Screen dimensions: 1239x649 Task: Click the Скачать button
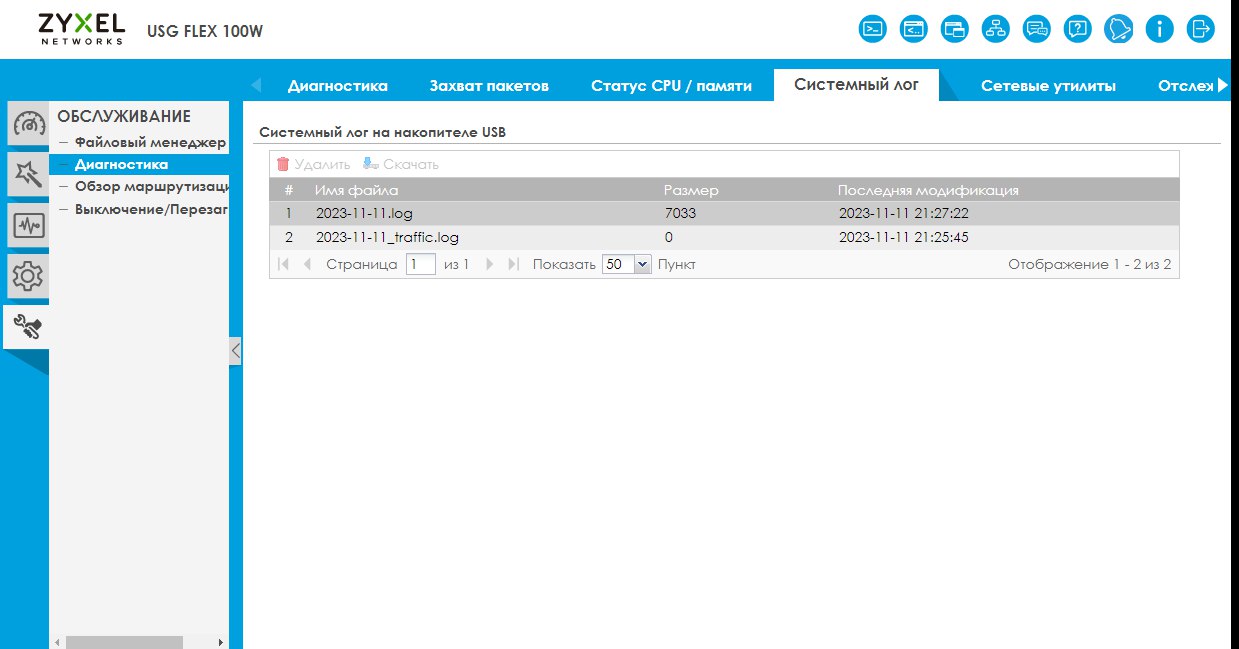(x=401, y=164)
